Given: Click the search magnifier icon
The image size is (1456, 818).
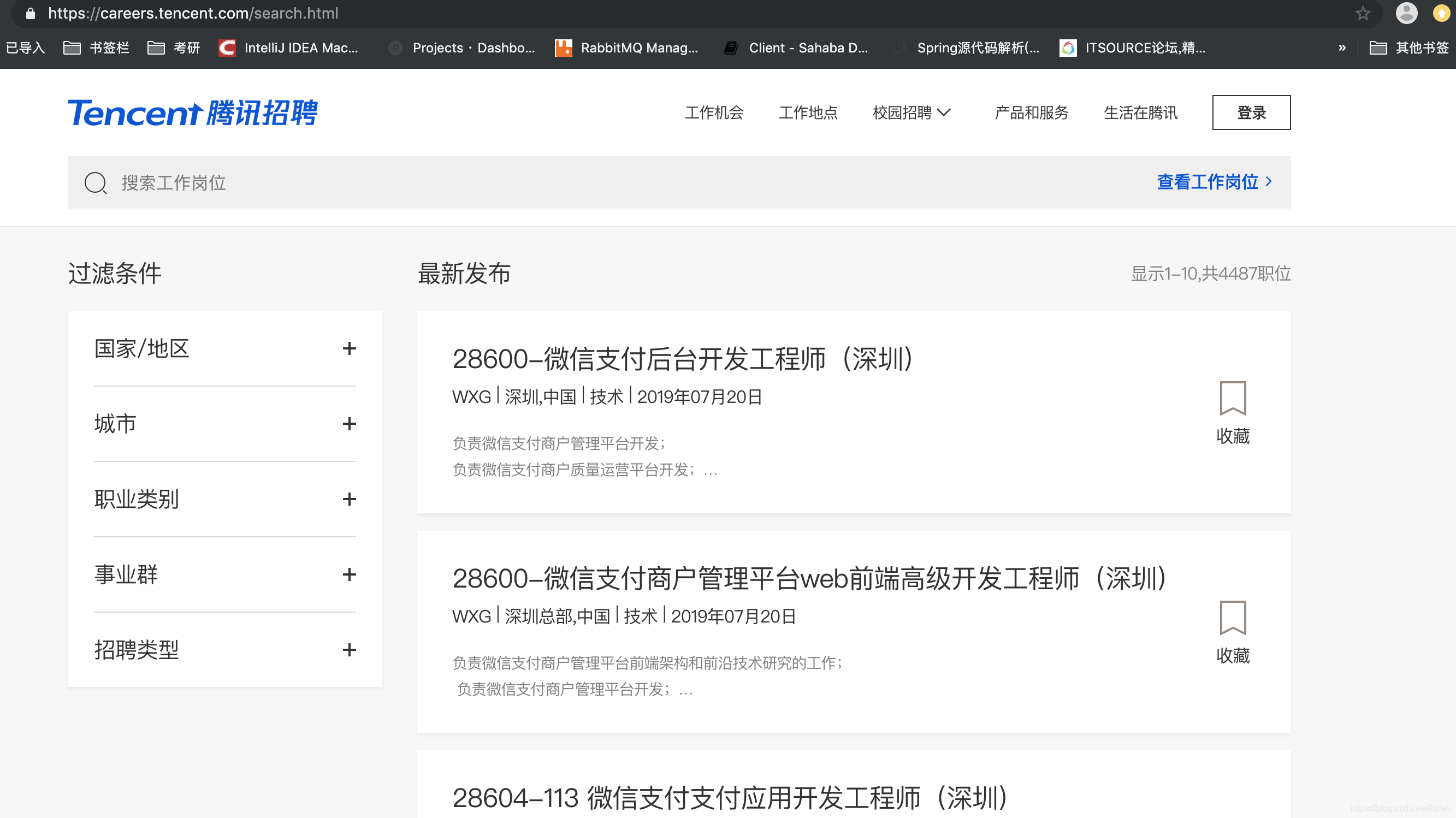Looking at the screenshot, I should [96, 182].
